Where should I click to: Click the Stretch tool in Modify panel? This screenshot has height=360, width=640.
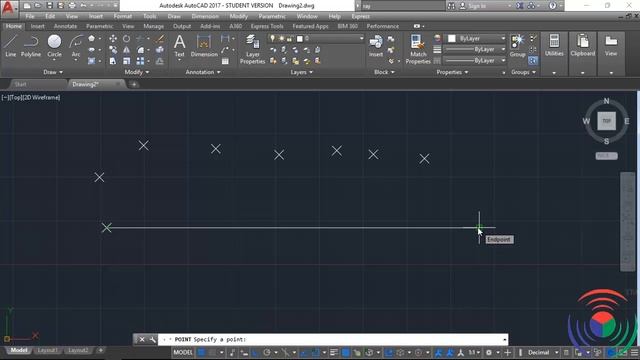pos(113,61)
